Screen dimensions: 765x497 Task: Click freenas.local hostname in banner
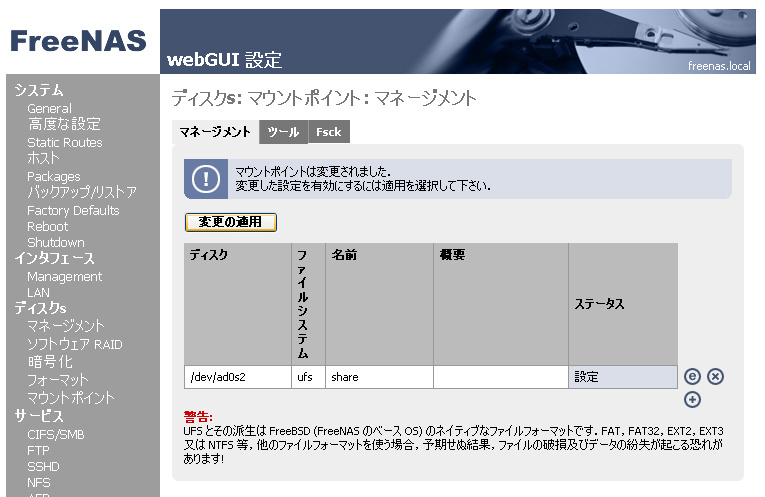(x=719, y=66)
